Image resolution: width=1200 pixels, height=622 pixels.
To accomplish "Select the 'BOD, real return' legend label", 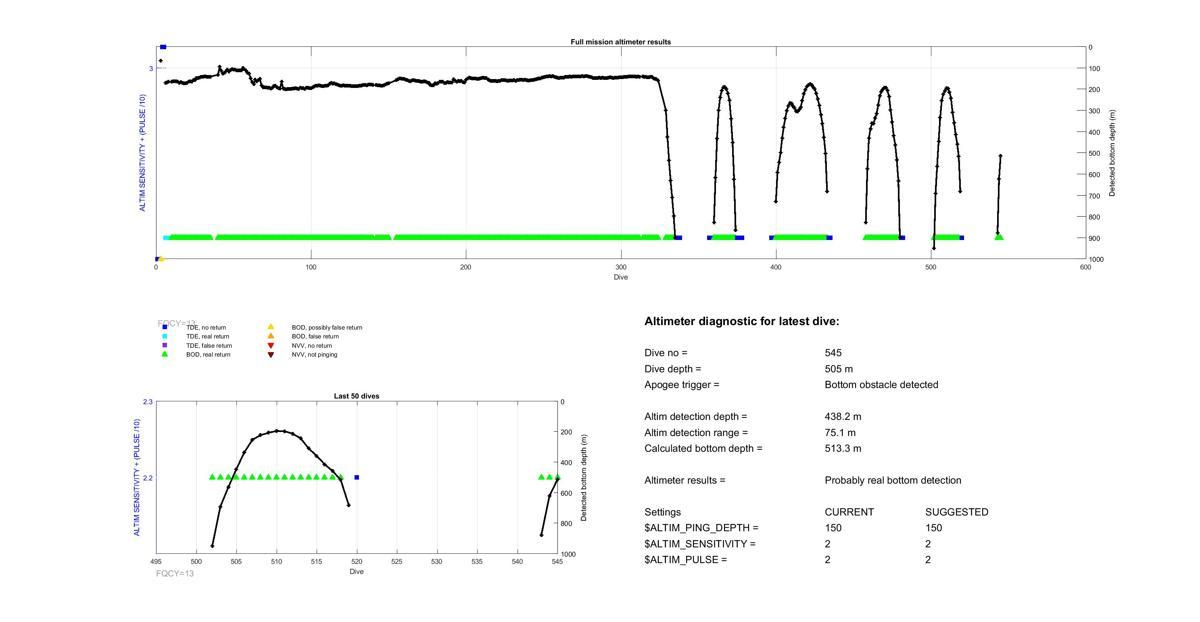I will (x=209, y=355).
